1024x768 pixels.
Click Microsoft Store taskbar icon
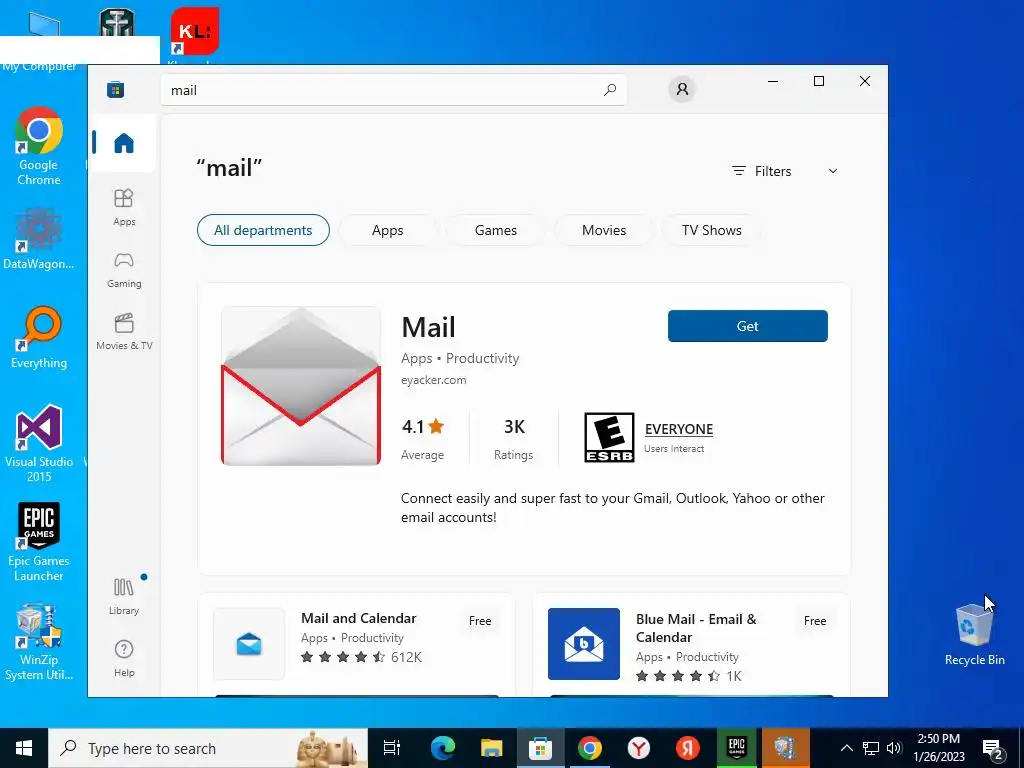click(x=541, y=748)
